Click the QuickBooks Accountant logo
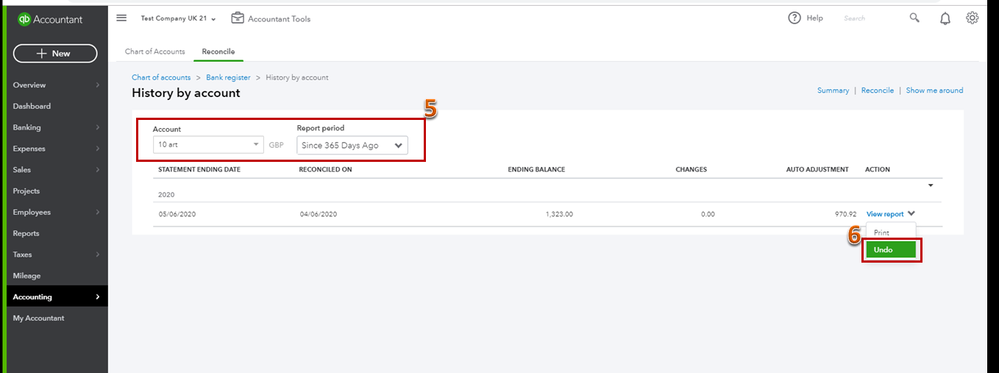999x373 pixels. (x=50, y=19)
